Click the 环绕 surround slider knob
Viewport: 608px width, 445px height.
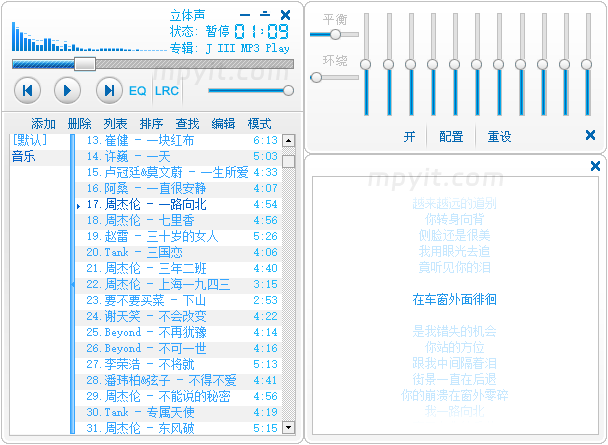[x=316, y=77]
